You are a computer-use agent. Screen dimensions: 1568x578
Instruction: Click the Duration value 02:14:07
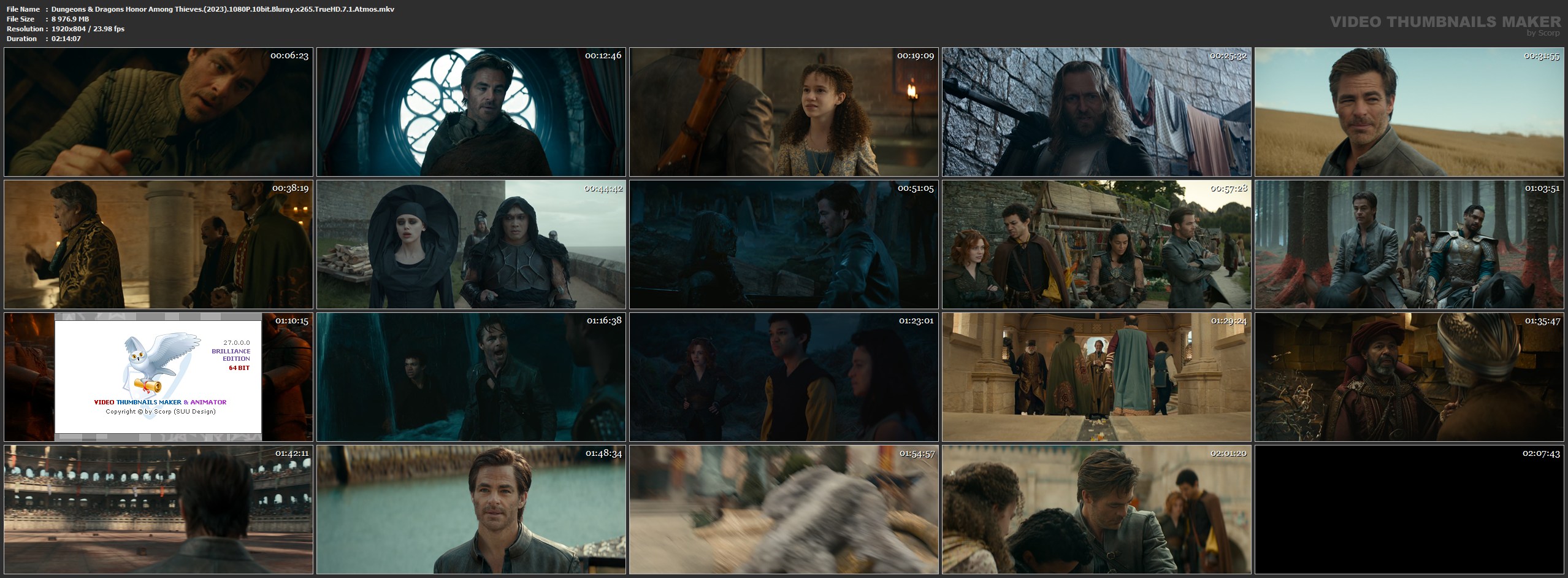(x=66, y=39)
